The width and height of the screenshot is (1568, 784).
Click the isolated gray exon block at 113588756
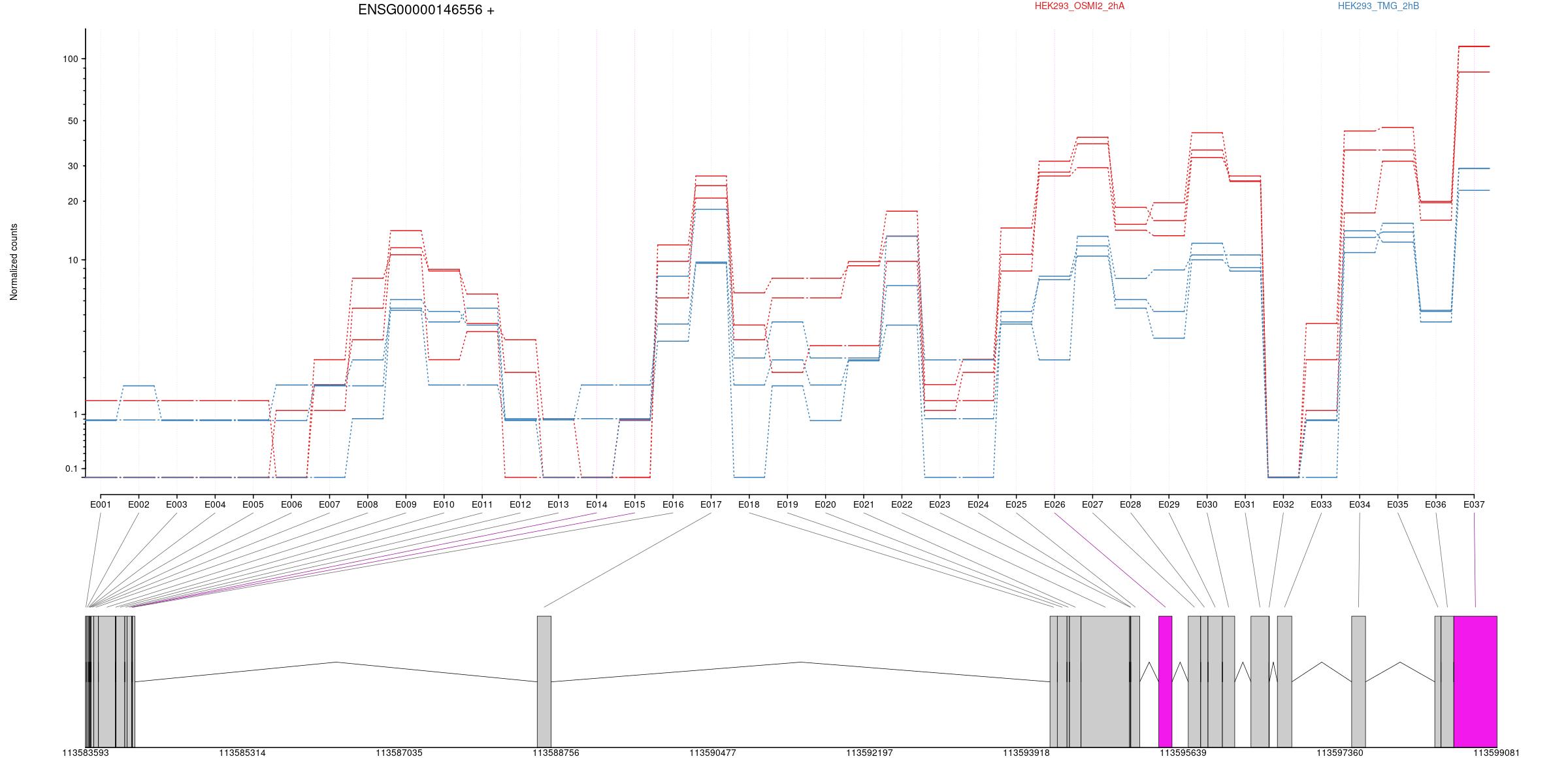click(x=544, y=681)
